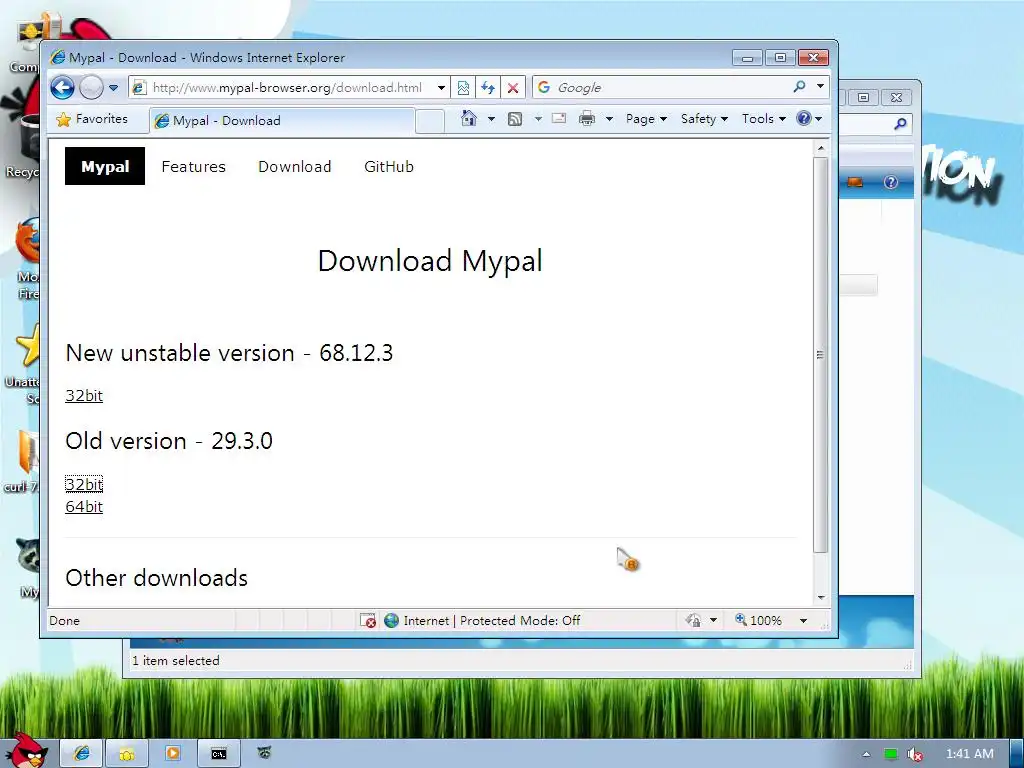Expand the privacy icon dropdown arrow
This screenshot has width=1024, height=768.
click(714, 620)
